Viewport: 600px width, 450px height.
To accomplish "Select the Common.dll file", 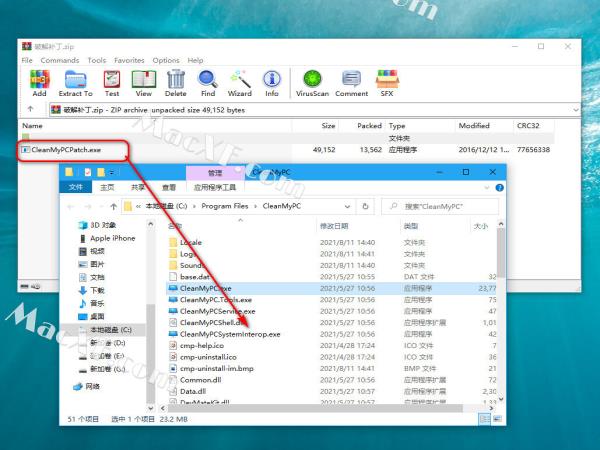I will 195,380.
